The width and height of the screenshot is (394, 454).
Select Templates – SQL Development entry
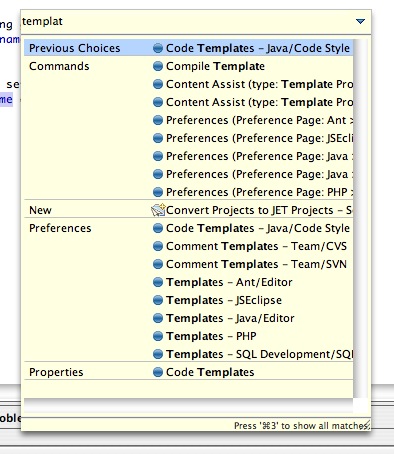coord(259,354)
